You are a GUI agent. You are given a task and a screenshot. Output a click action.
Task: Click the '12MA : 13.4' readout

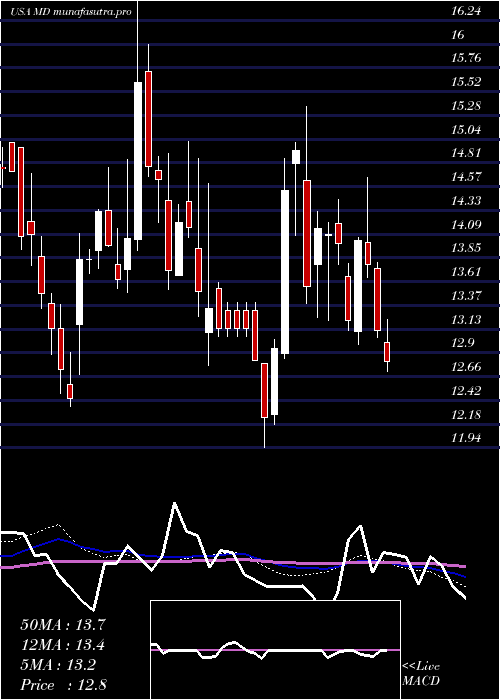(63, 645)
